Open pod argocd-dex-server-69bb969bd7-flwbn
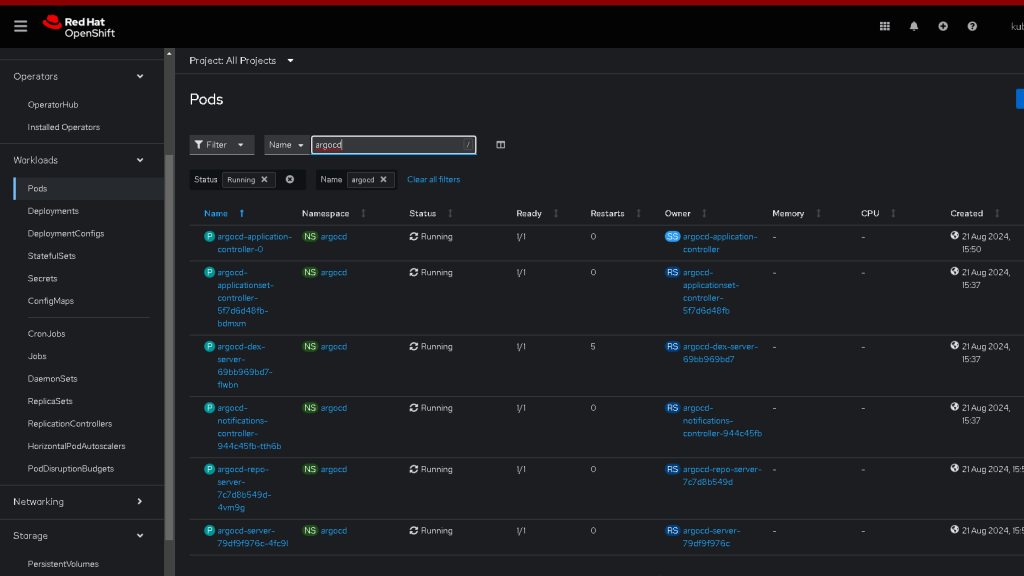This screenshot has height=576, width=1024. click(x=245, y=366)
